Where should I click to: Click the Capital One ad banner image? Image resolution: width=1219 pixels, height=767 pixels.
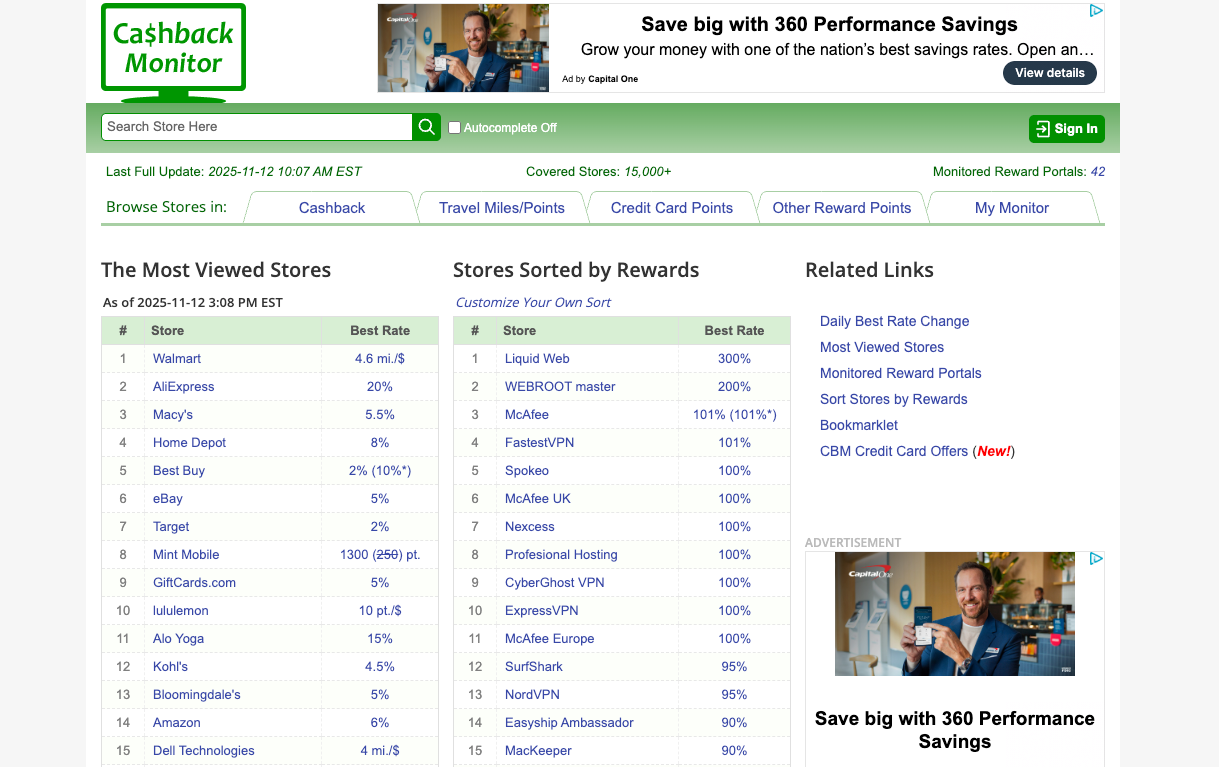(x=463, y=47)
